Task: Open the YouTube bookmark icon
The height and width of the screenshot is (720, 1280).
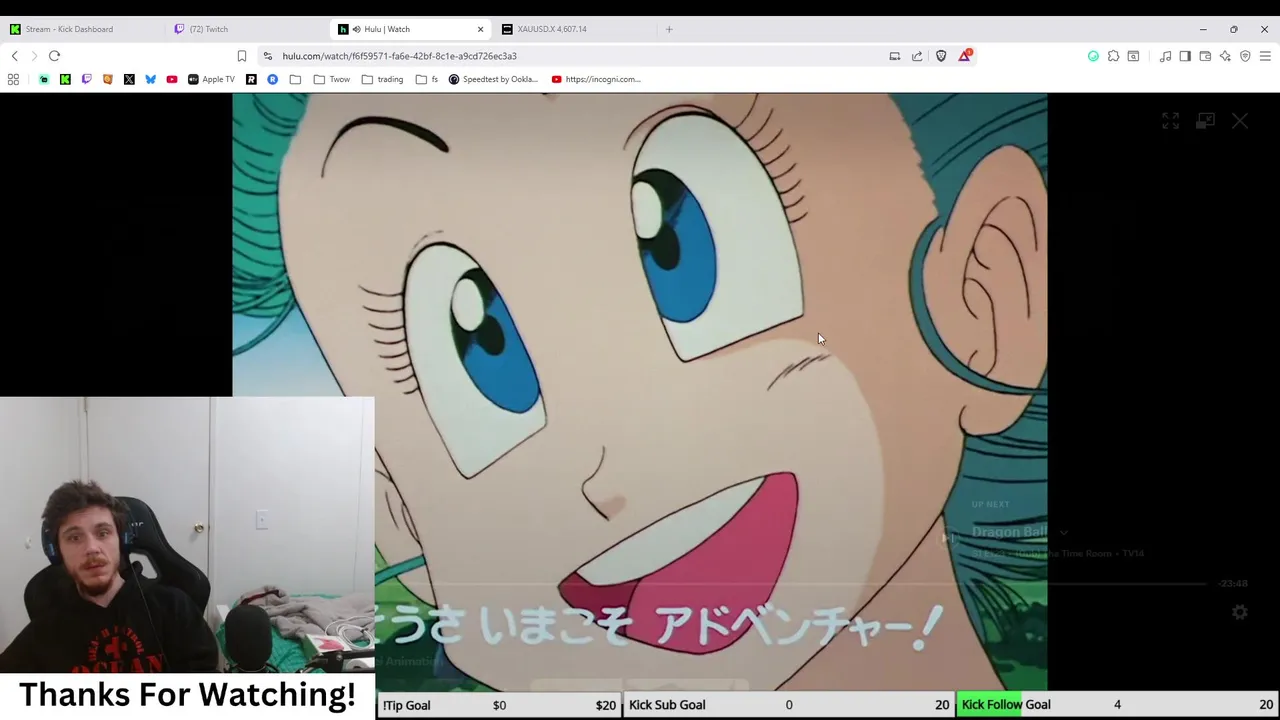Action: pos(172,79)
